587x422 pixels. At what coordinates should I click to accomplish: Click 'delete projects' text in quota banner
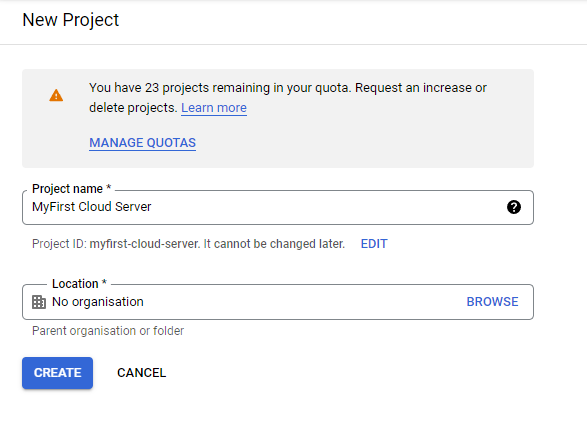[133, 108]
